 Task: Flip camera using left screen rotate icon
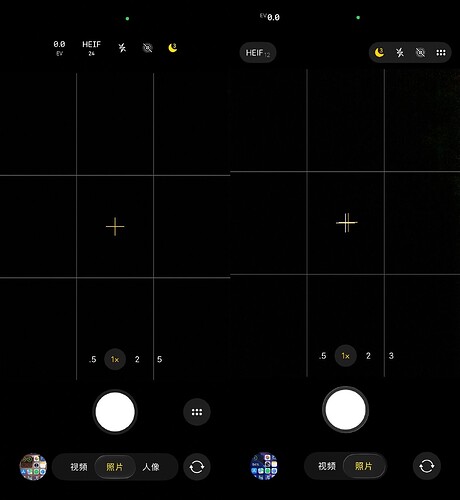(x=197, y=467)
